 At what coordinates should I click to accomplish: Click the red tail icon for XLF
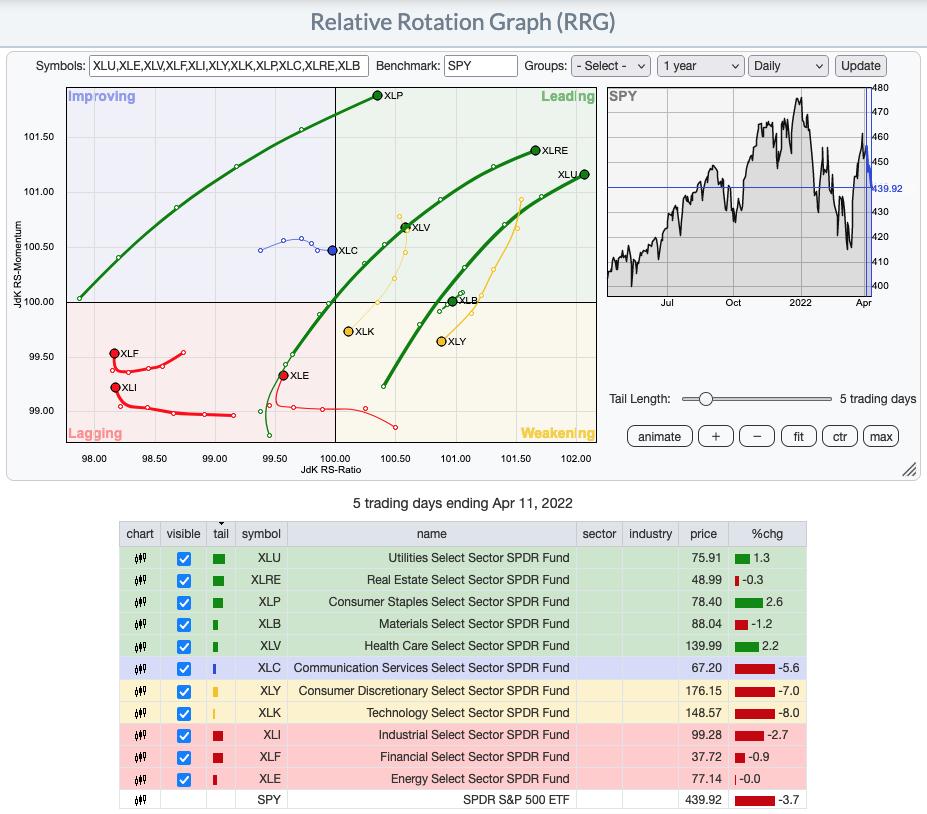[x=218, y=758]
